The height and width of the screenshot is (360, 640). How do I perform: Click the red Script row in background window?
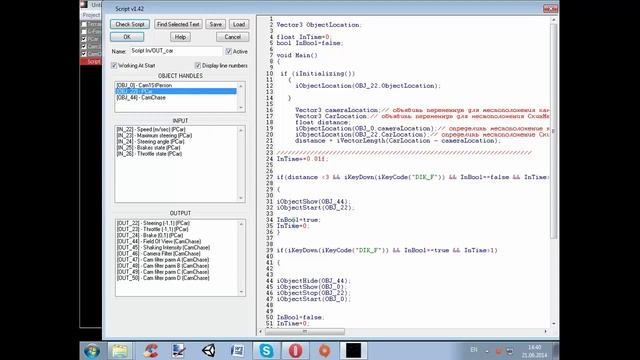click(91, 61)
